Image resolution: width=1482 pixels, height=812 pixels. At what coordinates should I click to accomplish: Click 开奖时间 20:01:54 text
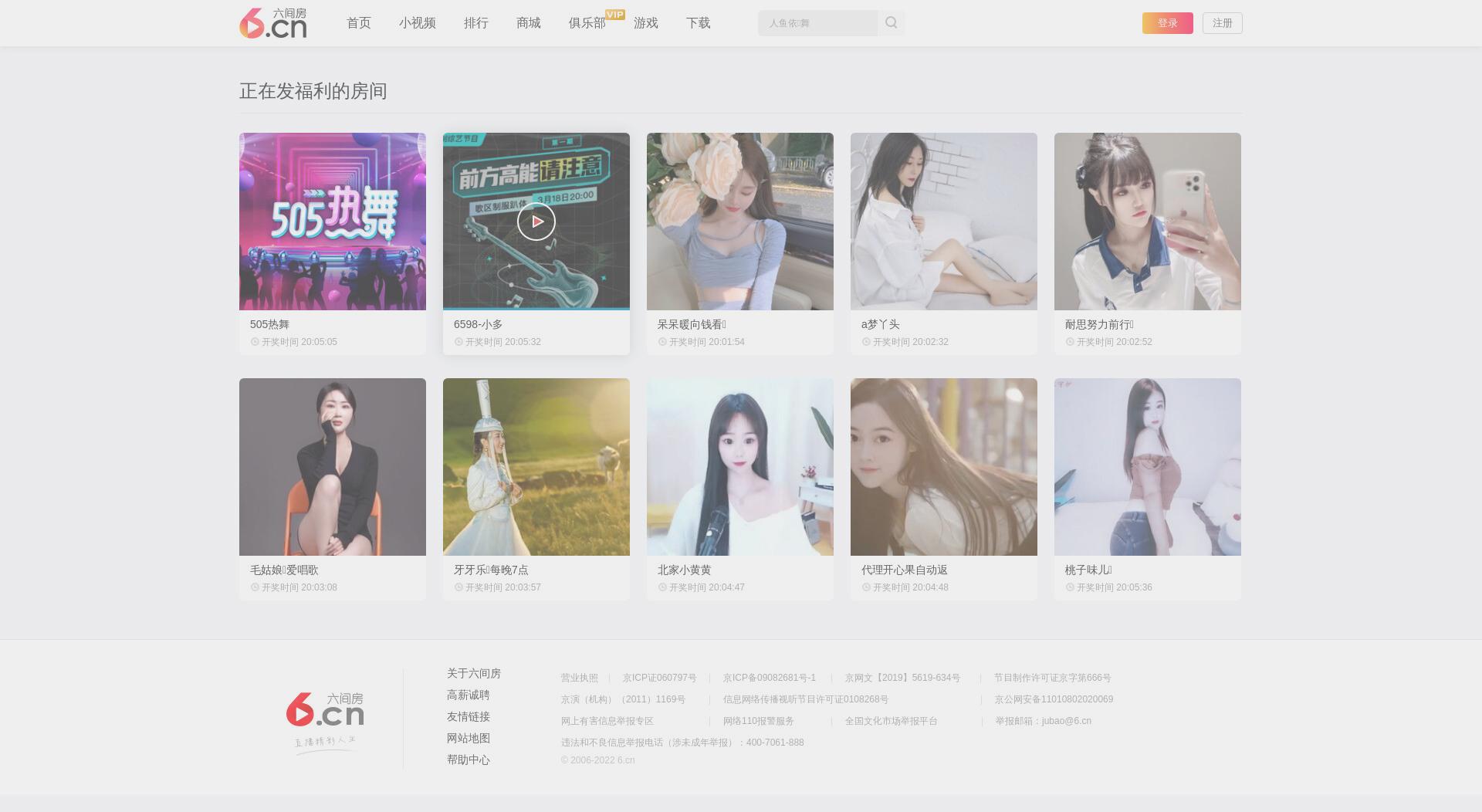[x=707, y=342]
